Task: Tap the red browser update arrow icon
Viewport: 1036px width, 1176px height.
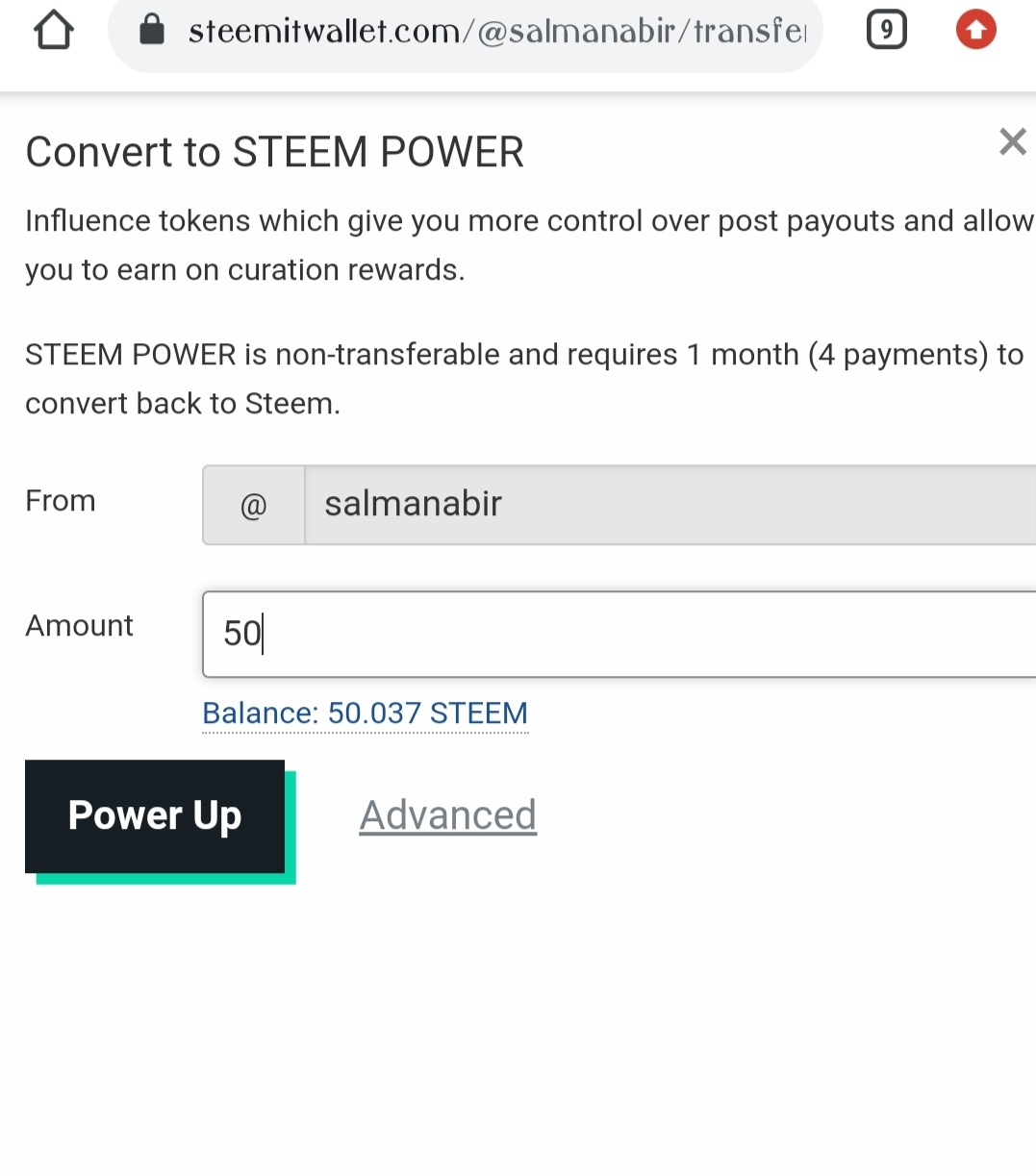Action: 975,31
